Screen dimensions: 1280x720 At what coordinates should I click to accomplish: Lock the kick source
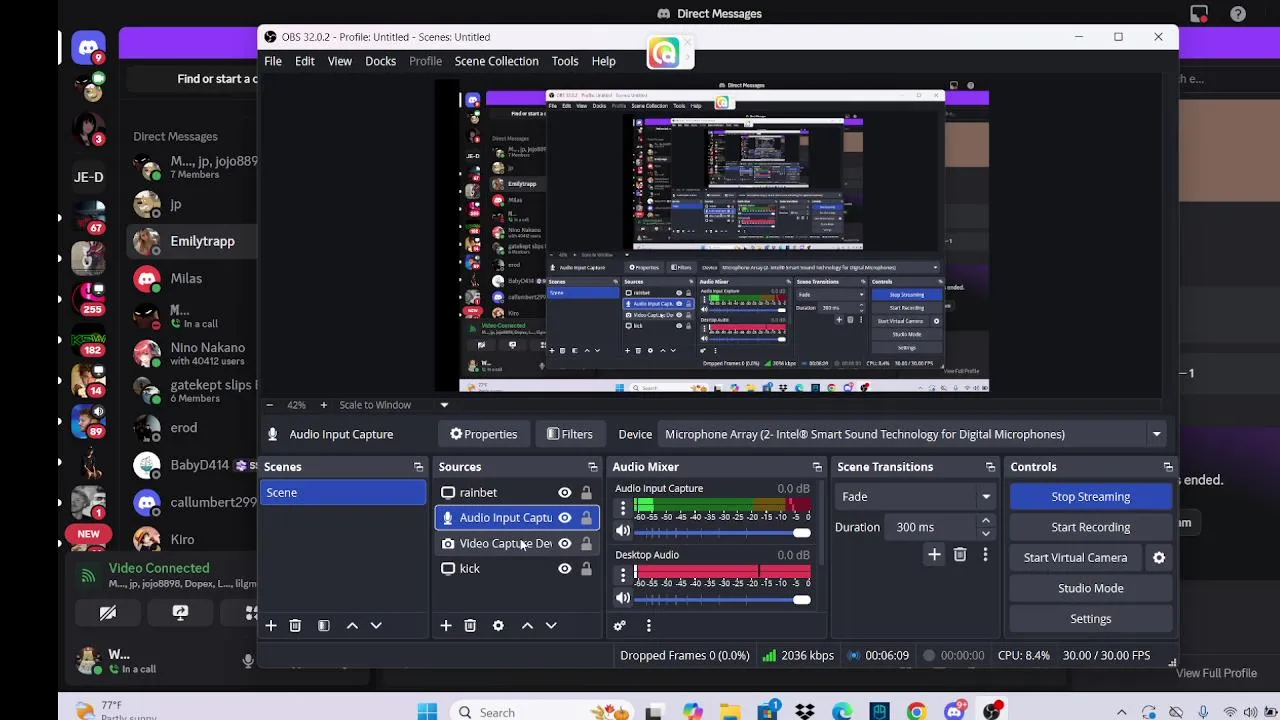586,569
